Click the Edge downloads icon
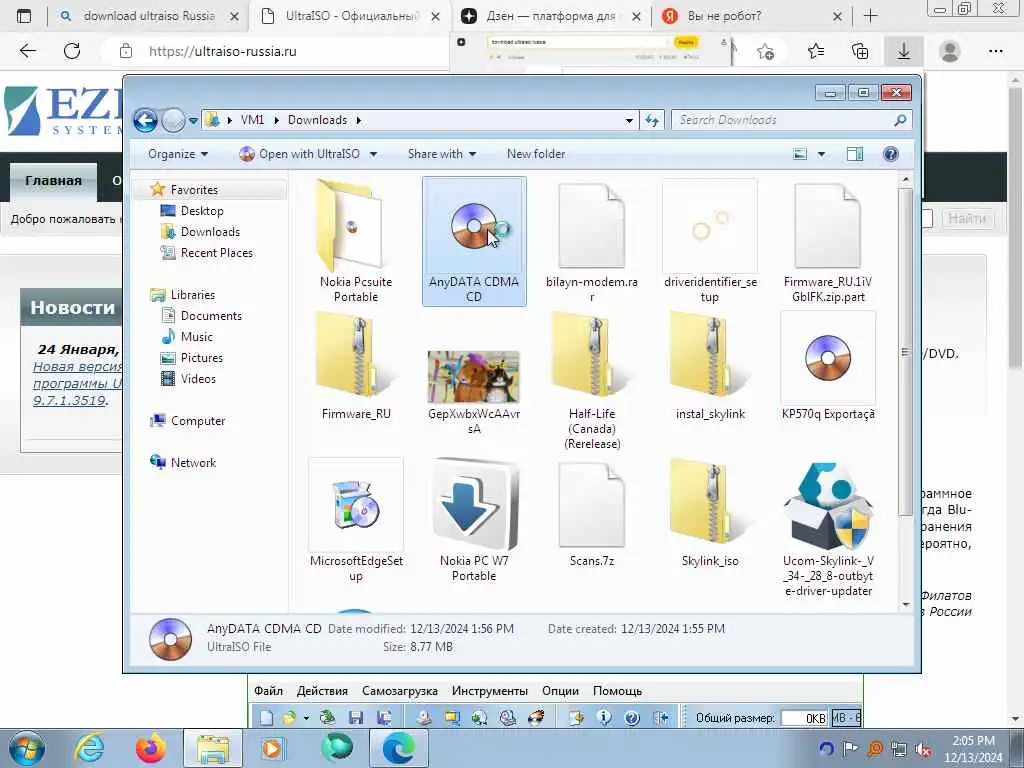This screenshot has width=1024, height=768. (x=904, y=51)
